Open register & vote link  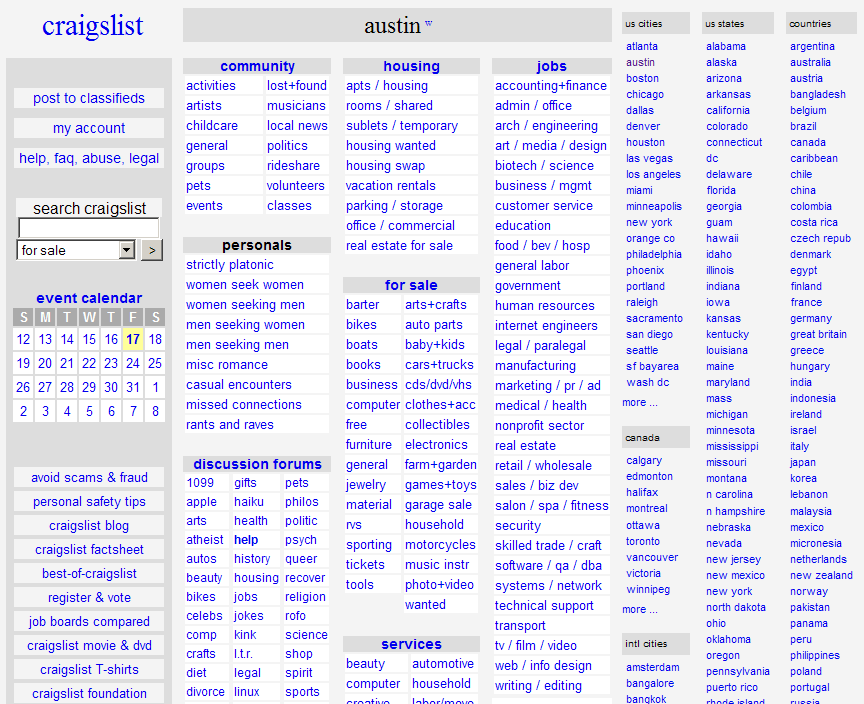(89, 598)
